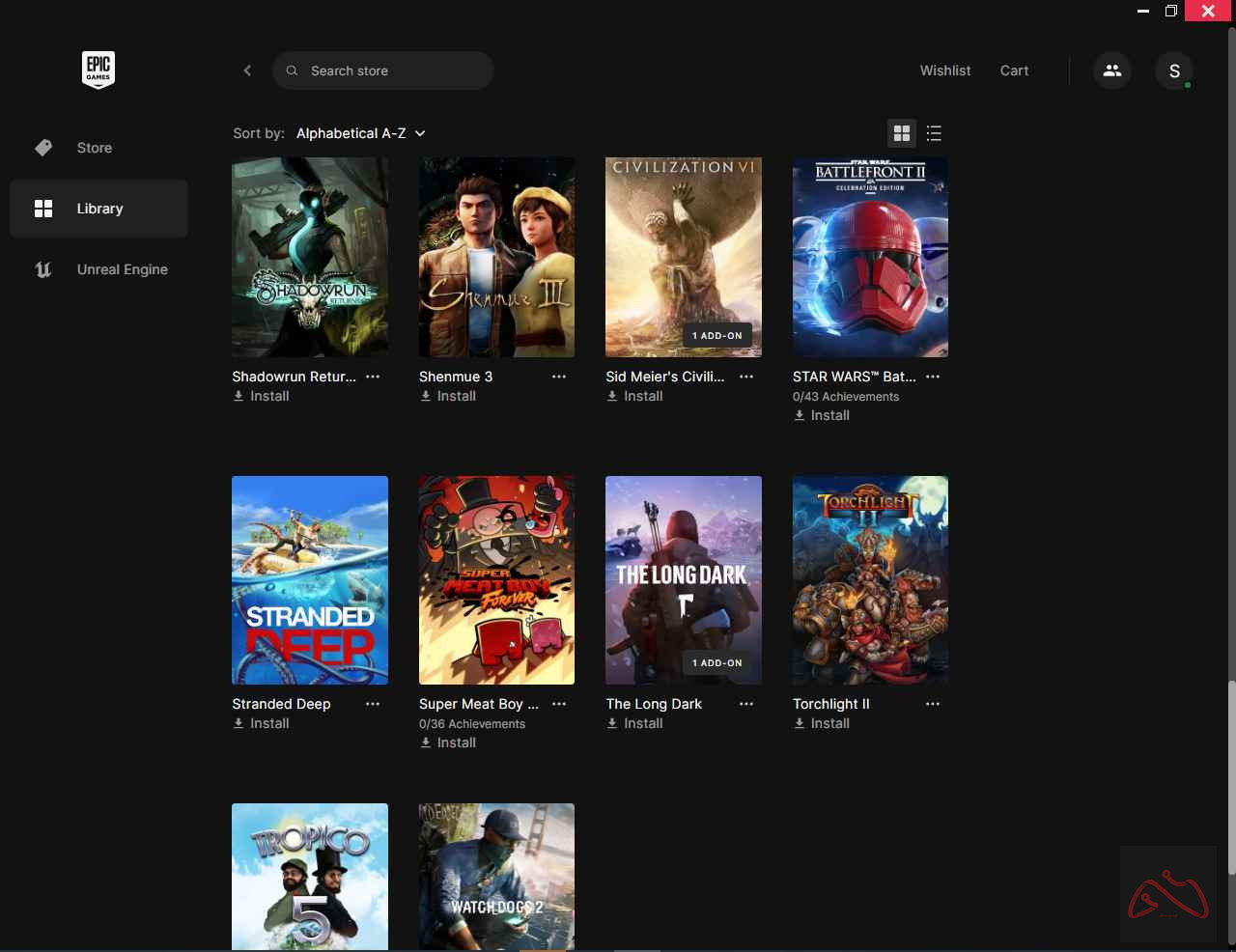Switch to the Library tab

(x=99, y=208)
